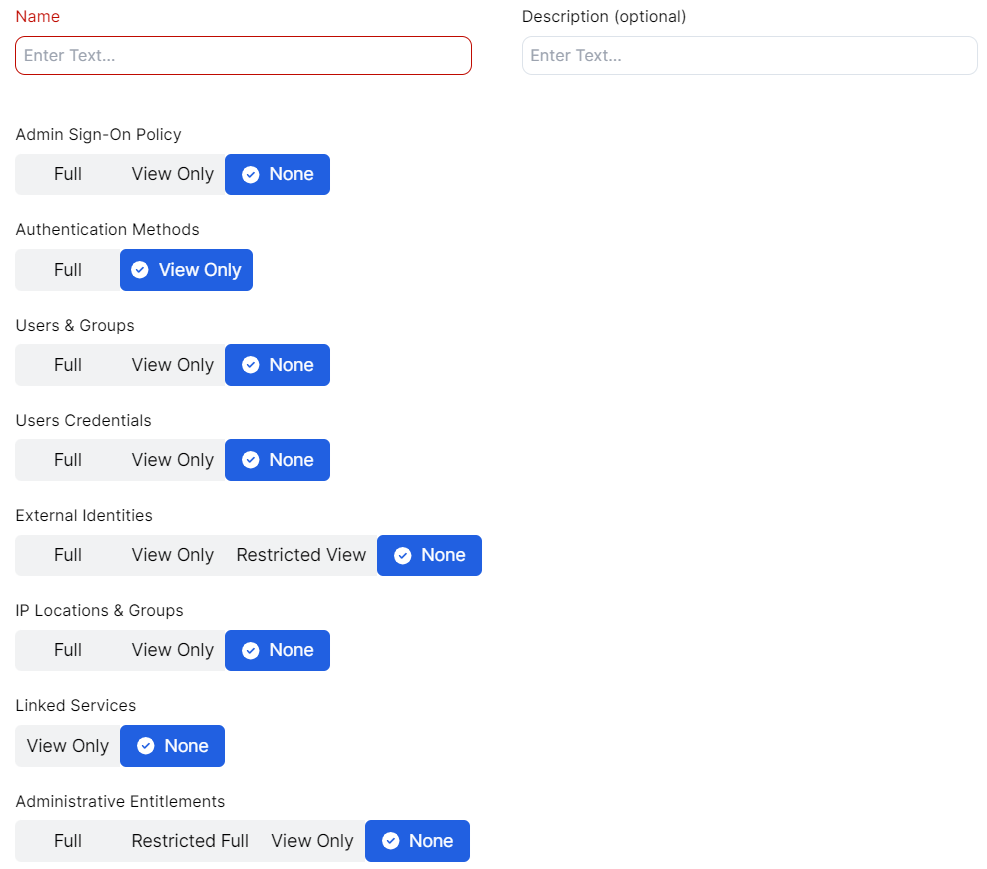Set Users Credentials to View Only
987x869 pixels.
pyautogui.click(x=172, y=460)
